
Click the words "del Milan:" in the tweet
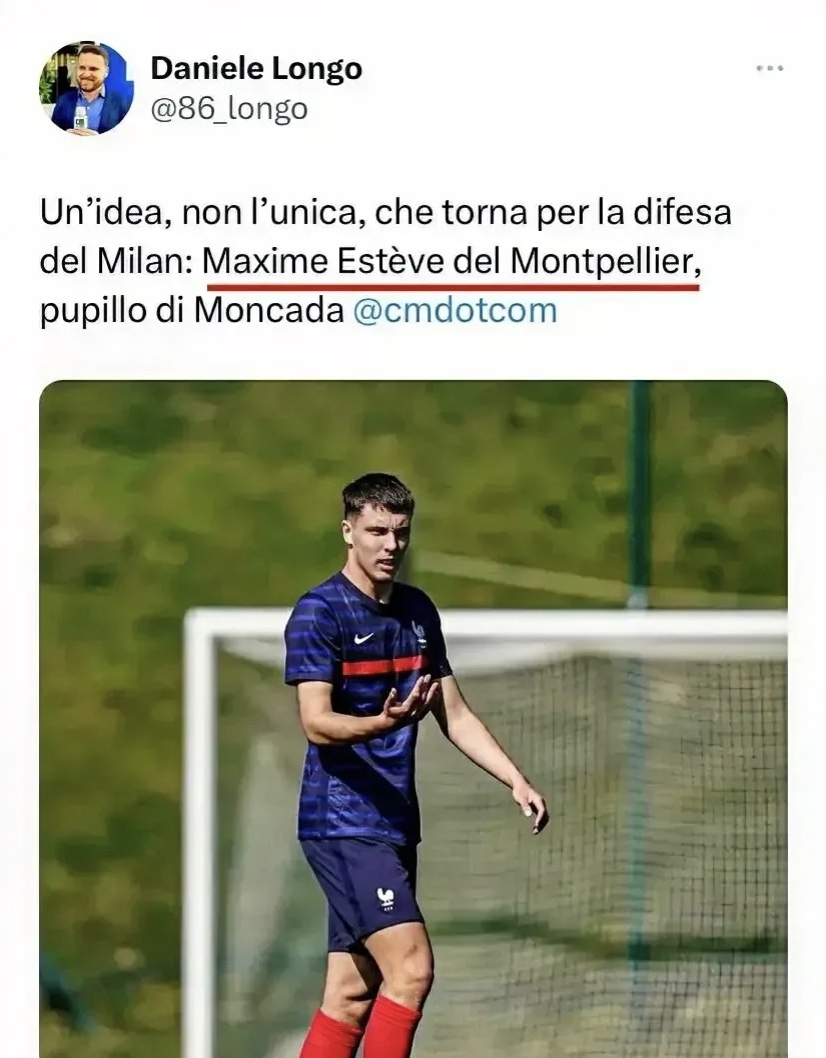[116, 262]
